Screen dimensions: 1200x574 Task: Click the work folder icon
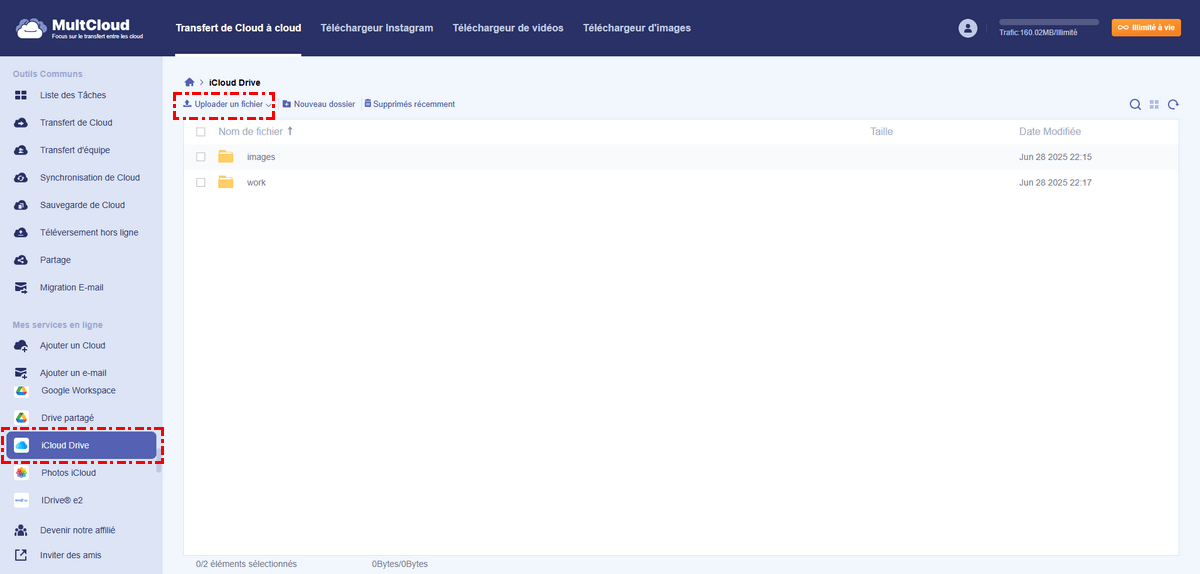pos(226,182)
